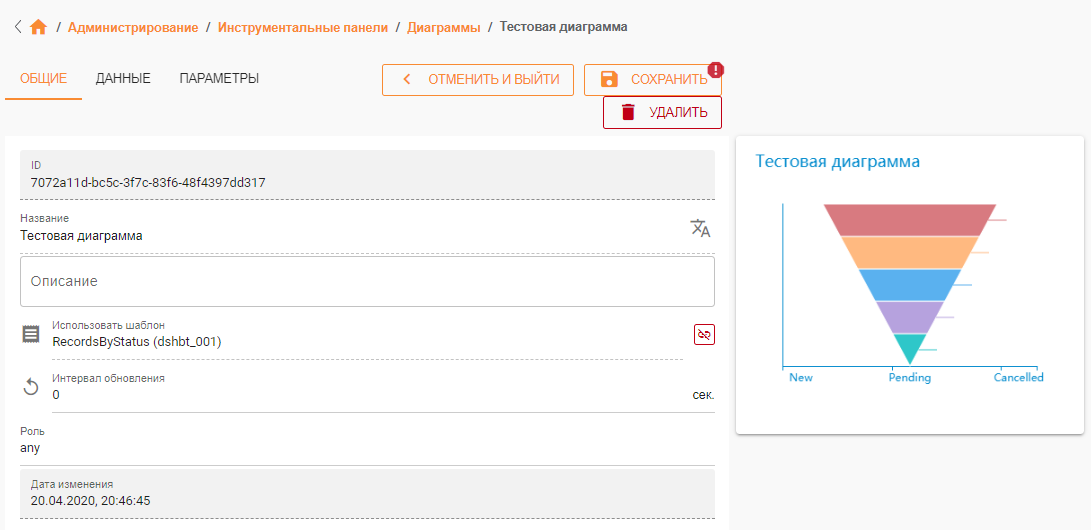Click the red top segment of the funnel chart
The height and width of the screenshot is (530, 1091).
(910, 220)
